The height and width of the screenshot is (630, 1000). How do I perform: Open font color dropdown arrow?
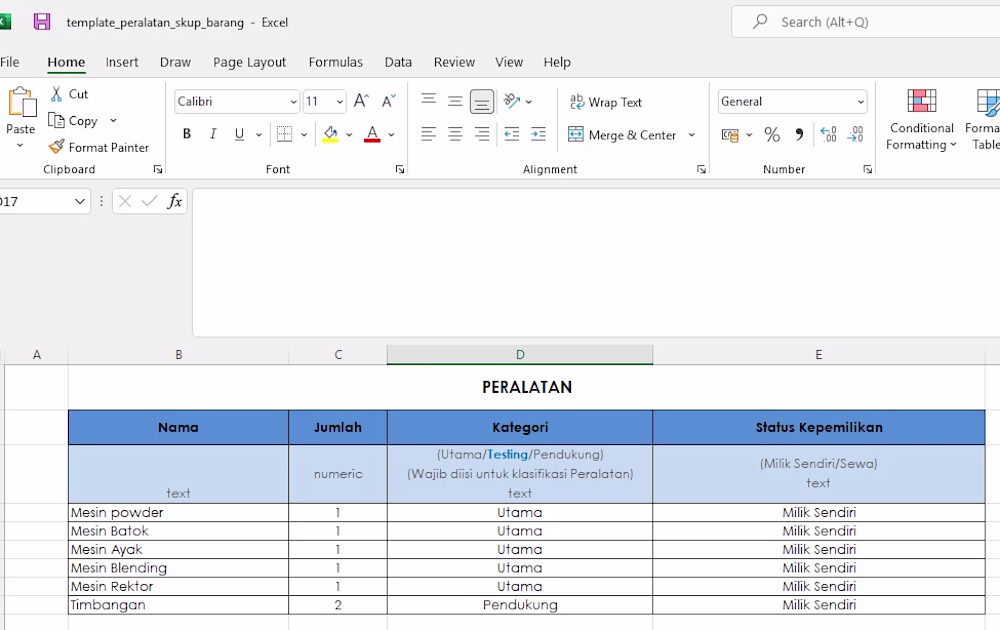point(391,135)
